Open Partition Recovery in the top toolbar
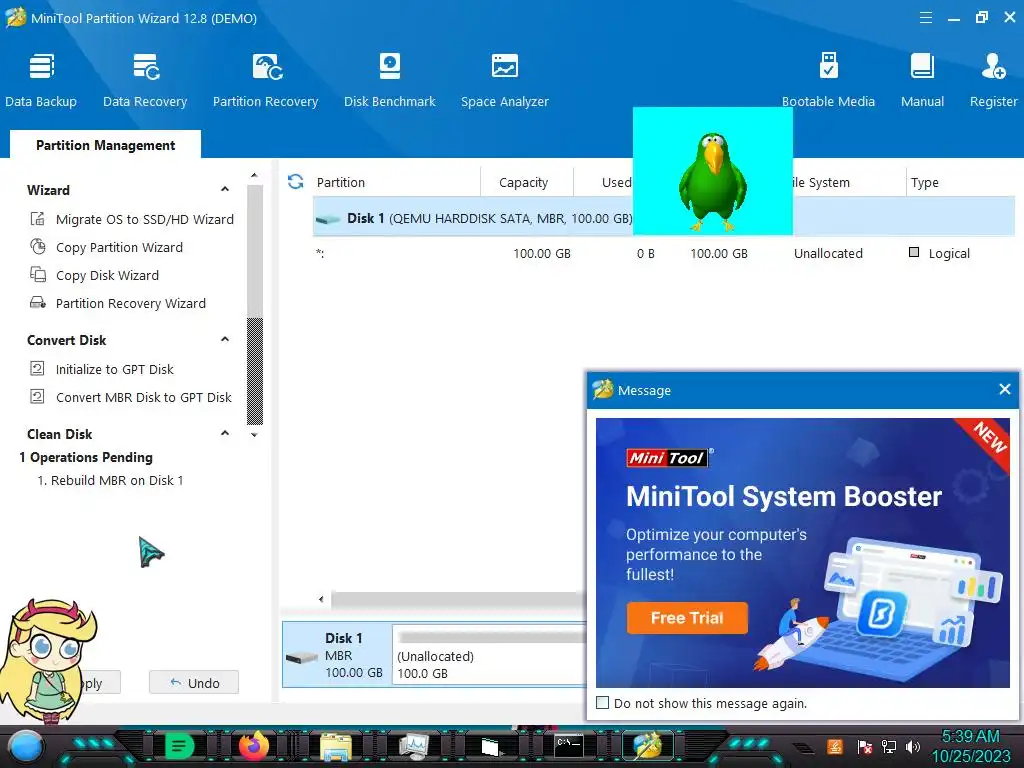 click(265, 80)
